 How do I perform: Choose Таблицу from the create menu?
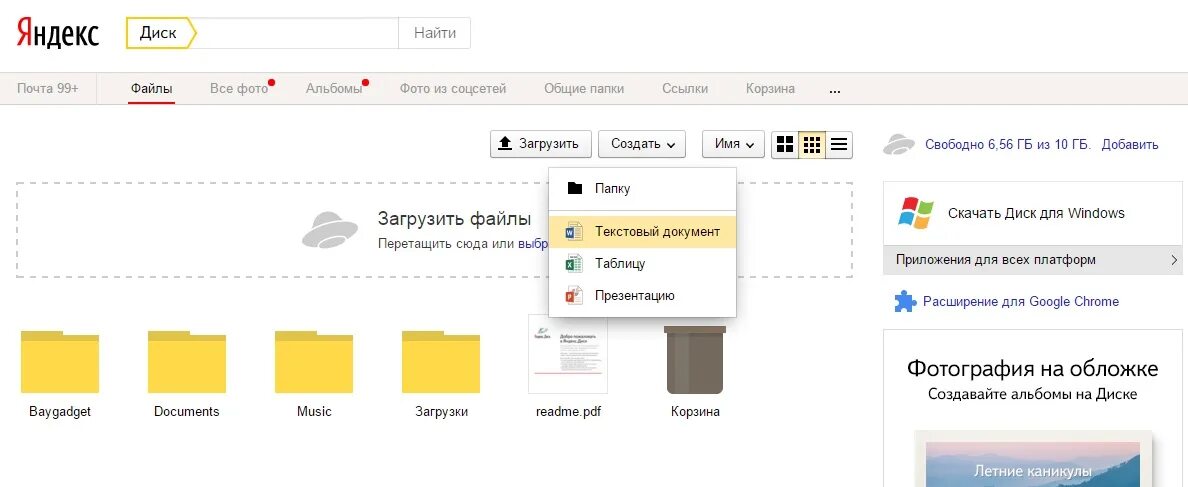tap(642, 264)
